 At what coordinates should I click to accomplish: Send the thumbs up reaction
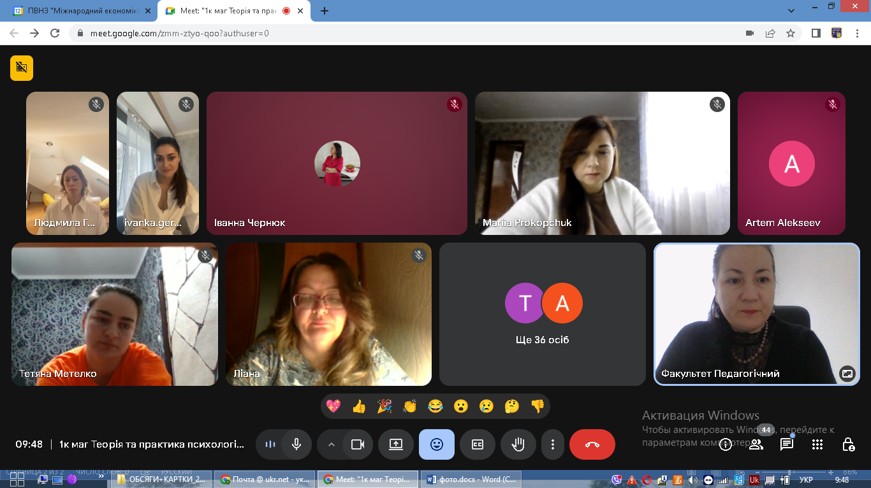click(359, 406)
